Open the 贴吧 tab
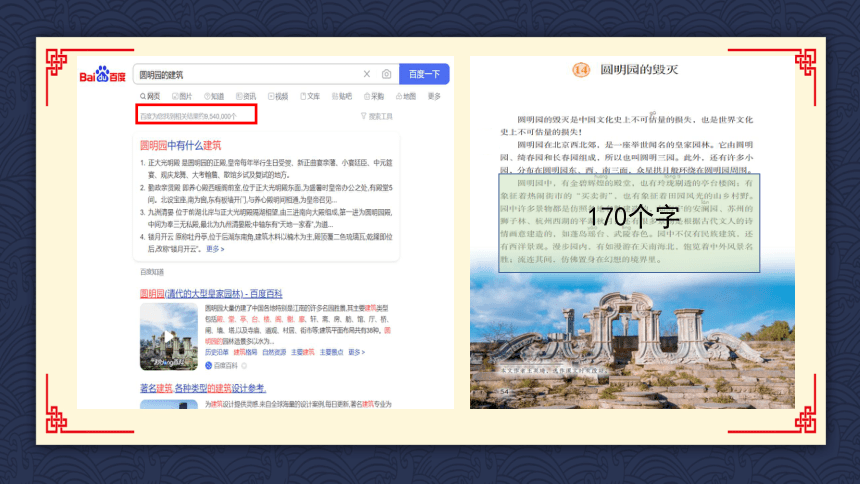Viewport: 860px width, 484px height. point(342,96)
